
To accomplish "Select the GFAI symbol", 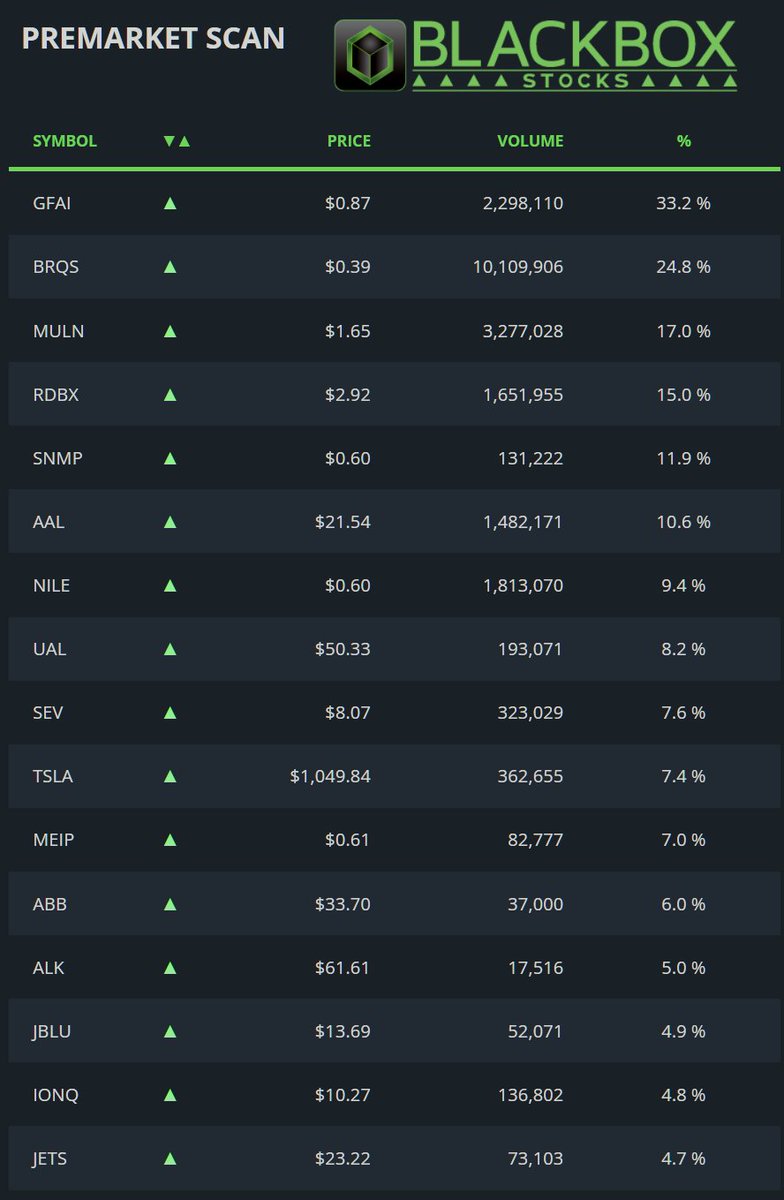I will pos(52,203).
